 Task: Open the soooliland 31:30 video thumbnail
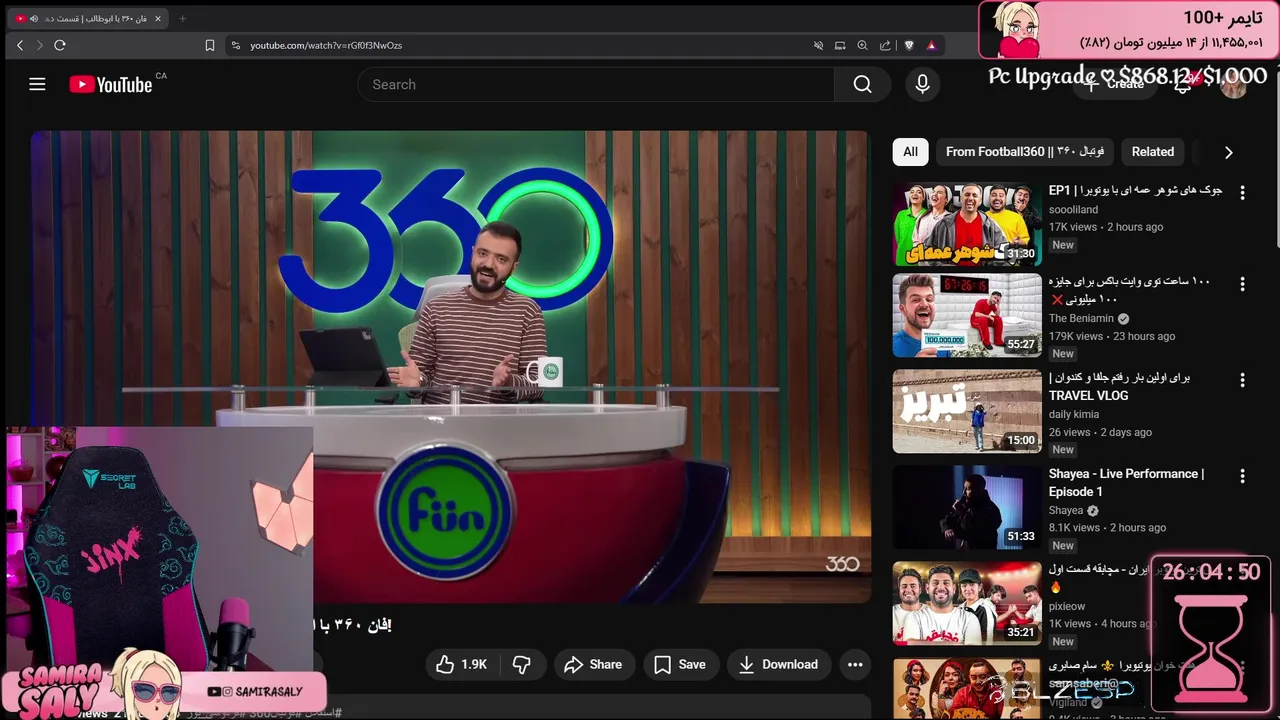tap(967, 224)
